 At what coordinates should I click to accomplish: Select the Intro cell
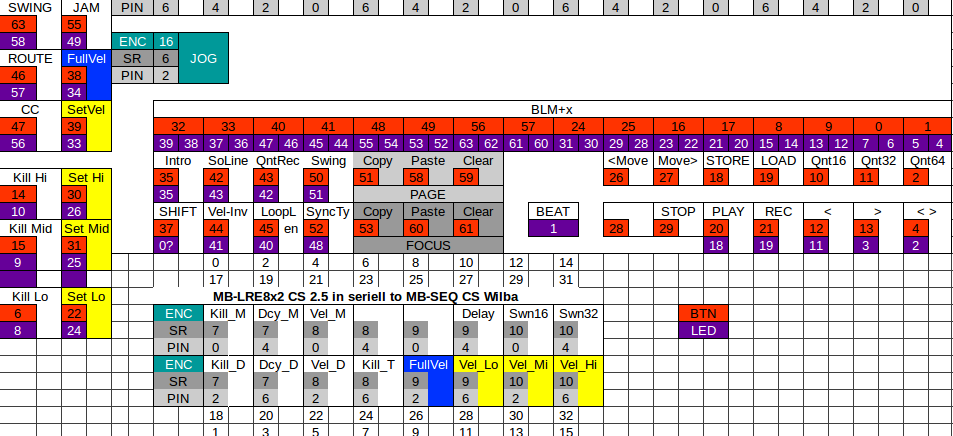pos(178,160)
